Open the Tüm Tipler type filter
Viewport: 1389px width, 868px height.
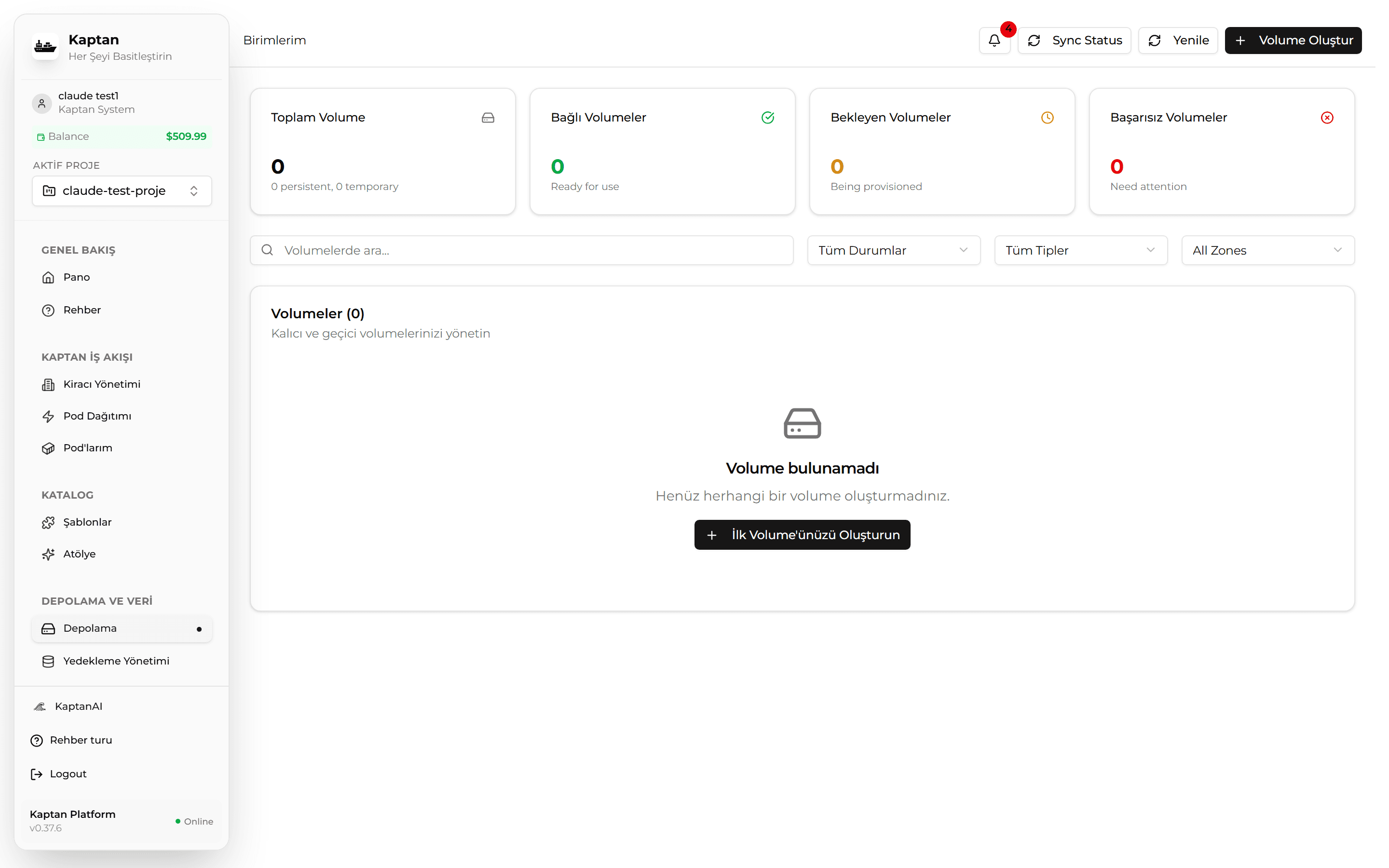point(1080,250)
